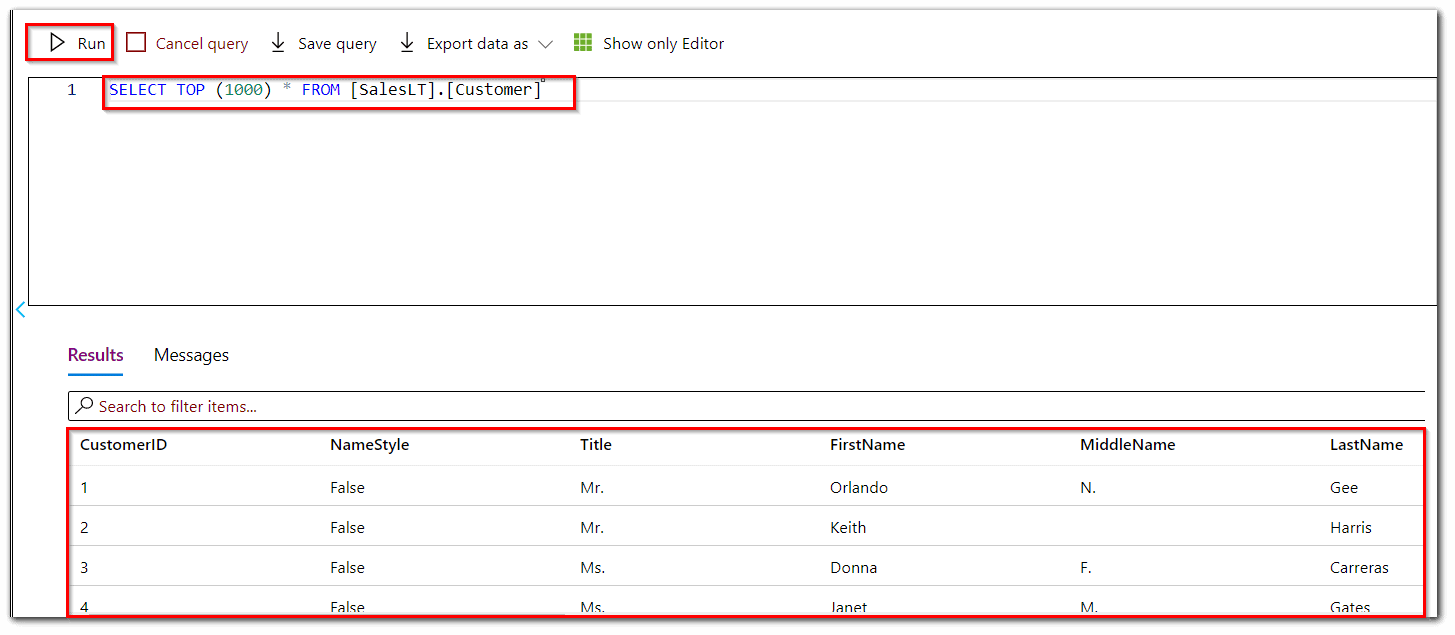Click the CustomerID column header
The image size is (1455, 635).
123,445
